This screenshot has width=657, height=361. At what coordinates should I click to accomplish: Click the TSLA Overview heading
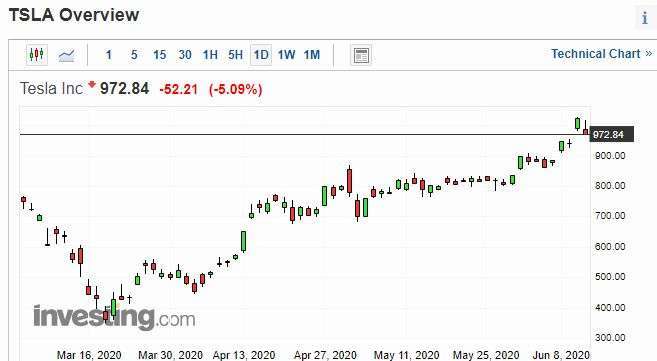click(x=74, y=15)
